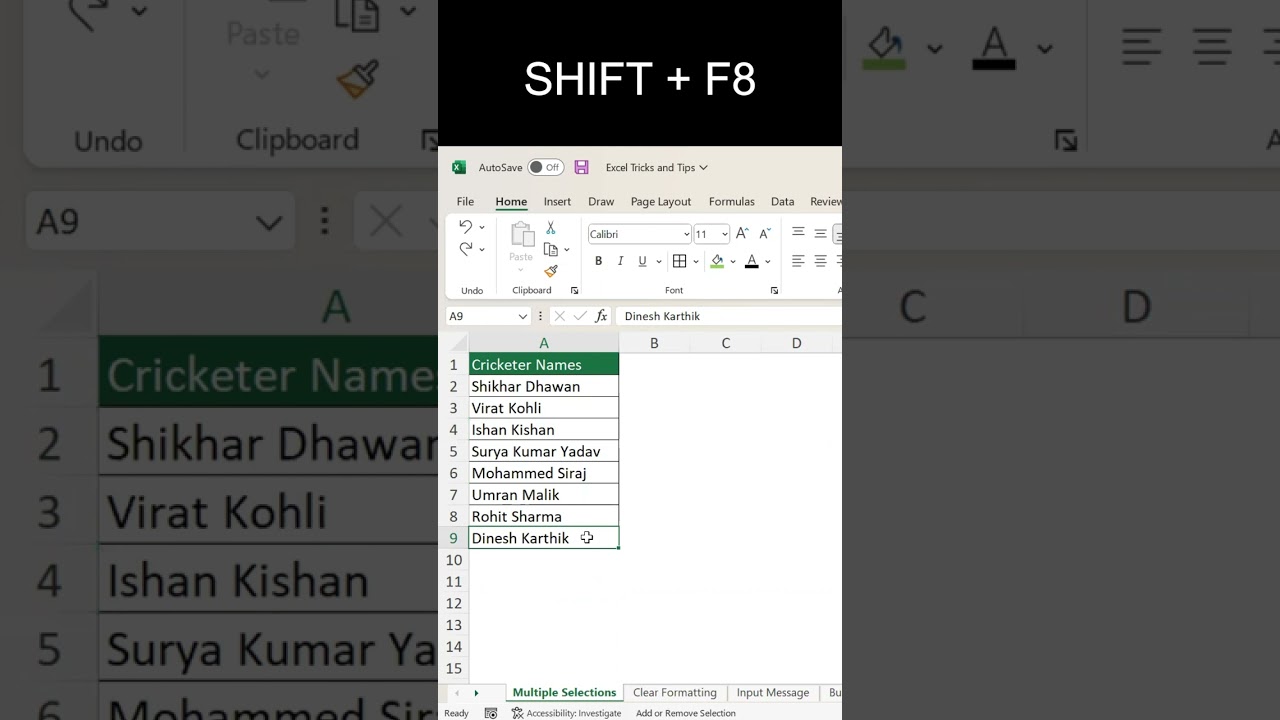The height and width of the screenshot is (720, 1280).
Task: Click the Paste clipboard icon in the small sharp ribbon
Action: [x=522, y=235]
